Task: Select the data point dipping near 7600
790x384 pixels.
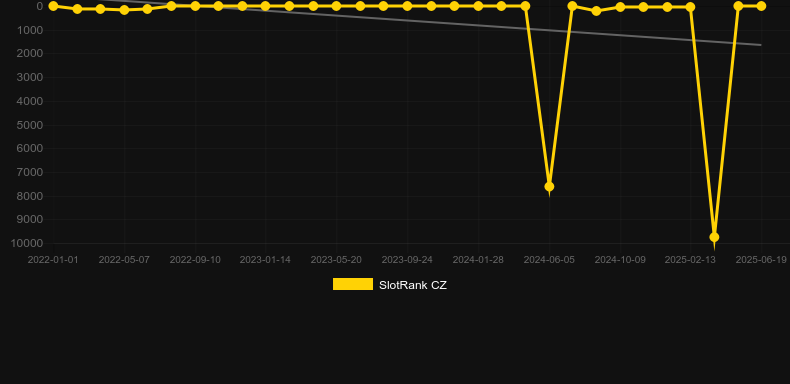Action: tap(549, 186)
